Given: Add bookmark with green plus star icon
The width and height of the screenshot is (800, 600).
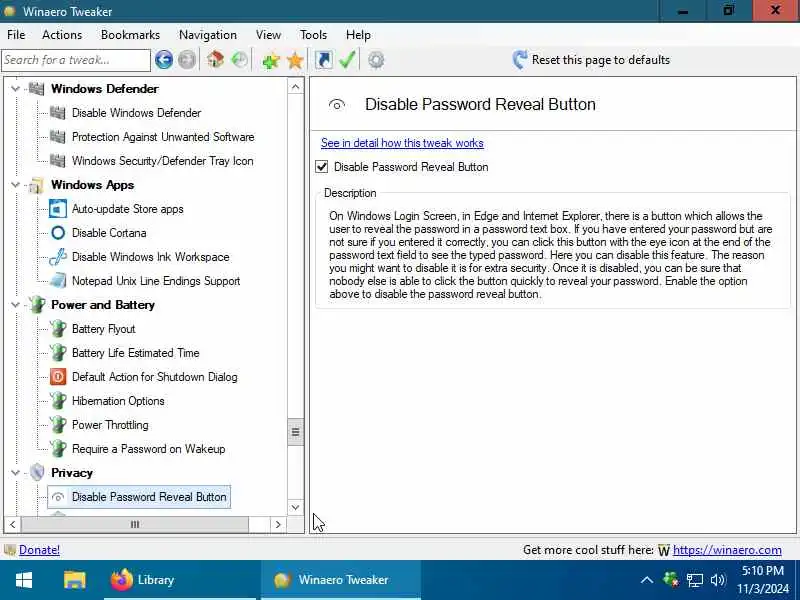Looking at the screenshot, I should coord(271,60).
